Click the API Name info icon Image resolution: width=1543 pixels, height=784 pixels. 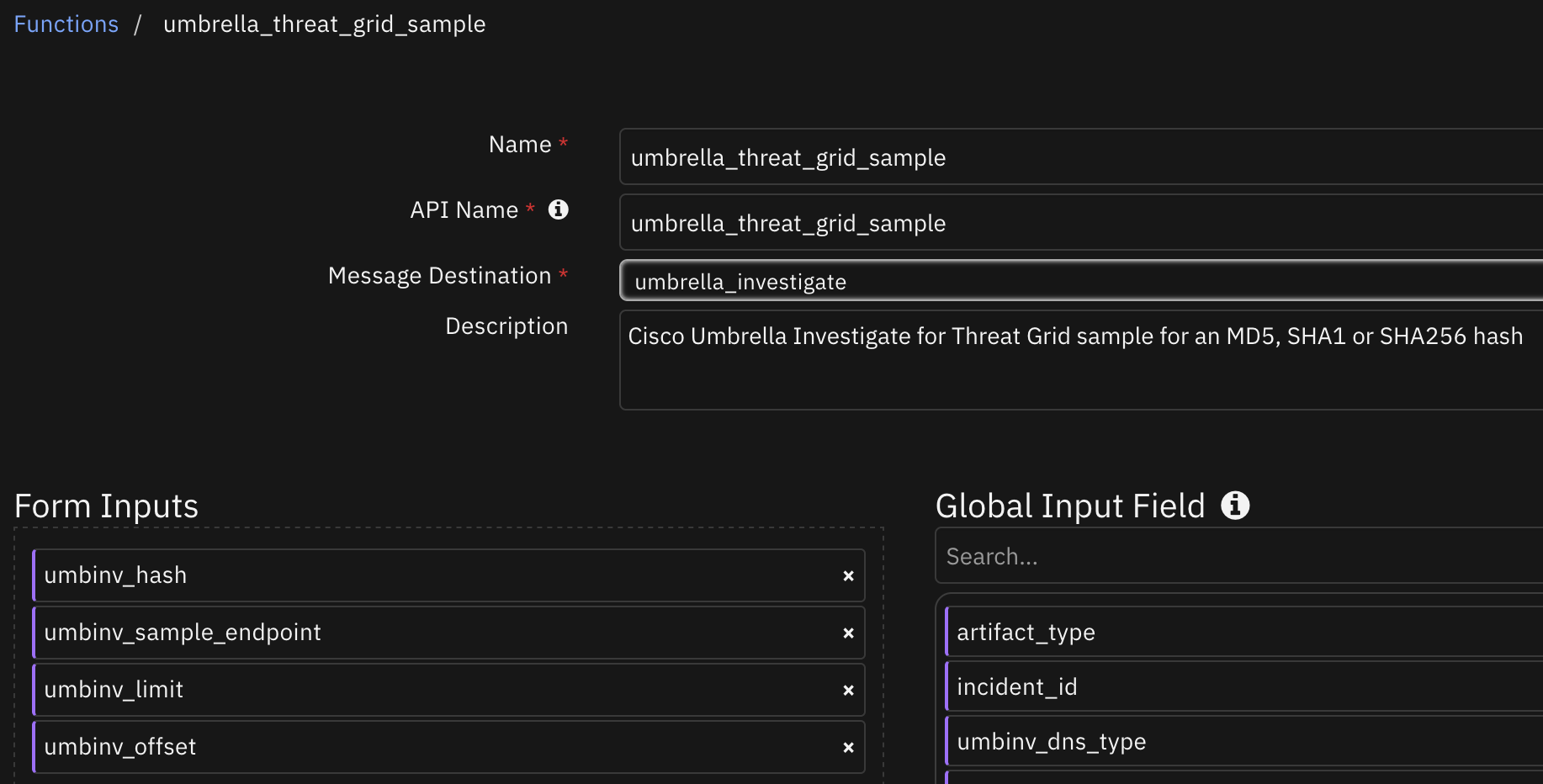(559, 209)
